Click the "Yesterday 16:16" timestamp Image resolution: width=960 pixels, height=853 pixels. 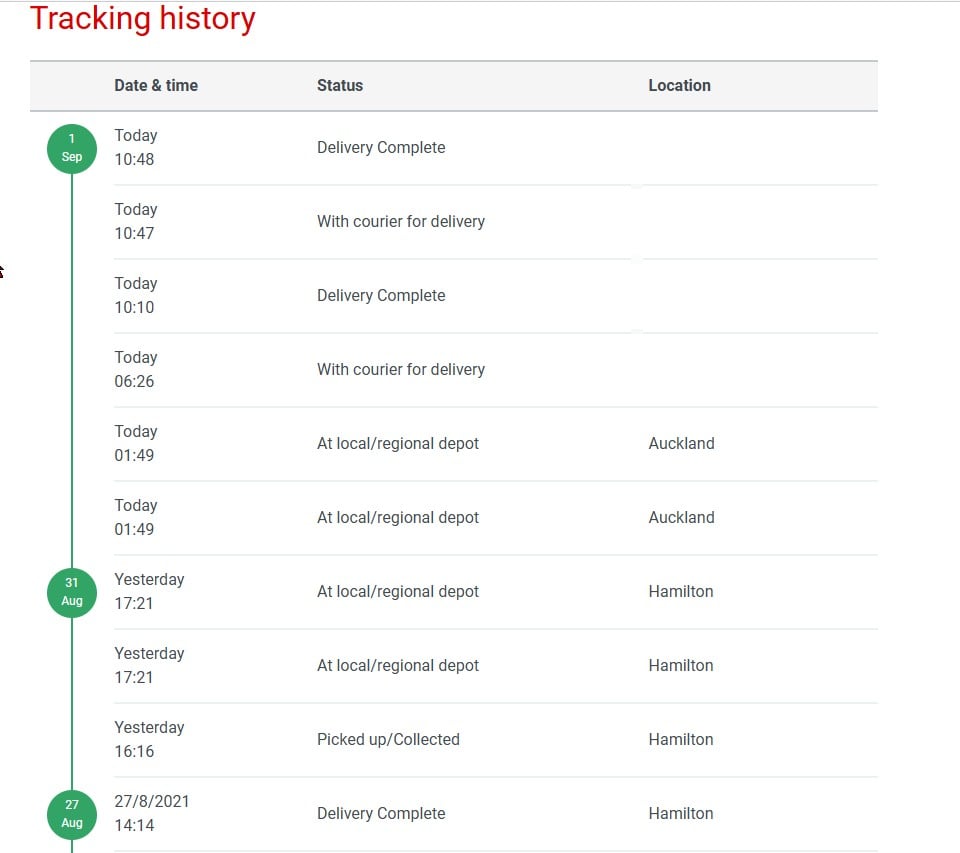pyautogui.click(x=149, y=739)
